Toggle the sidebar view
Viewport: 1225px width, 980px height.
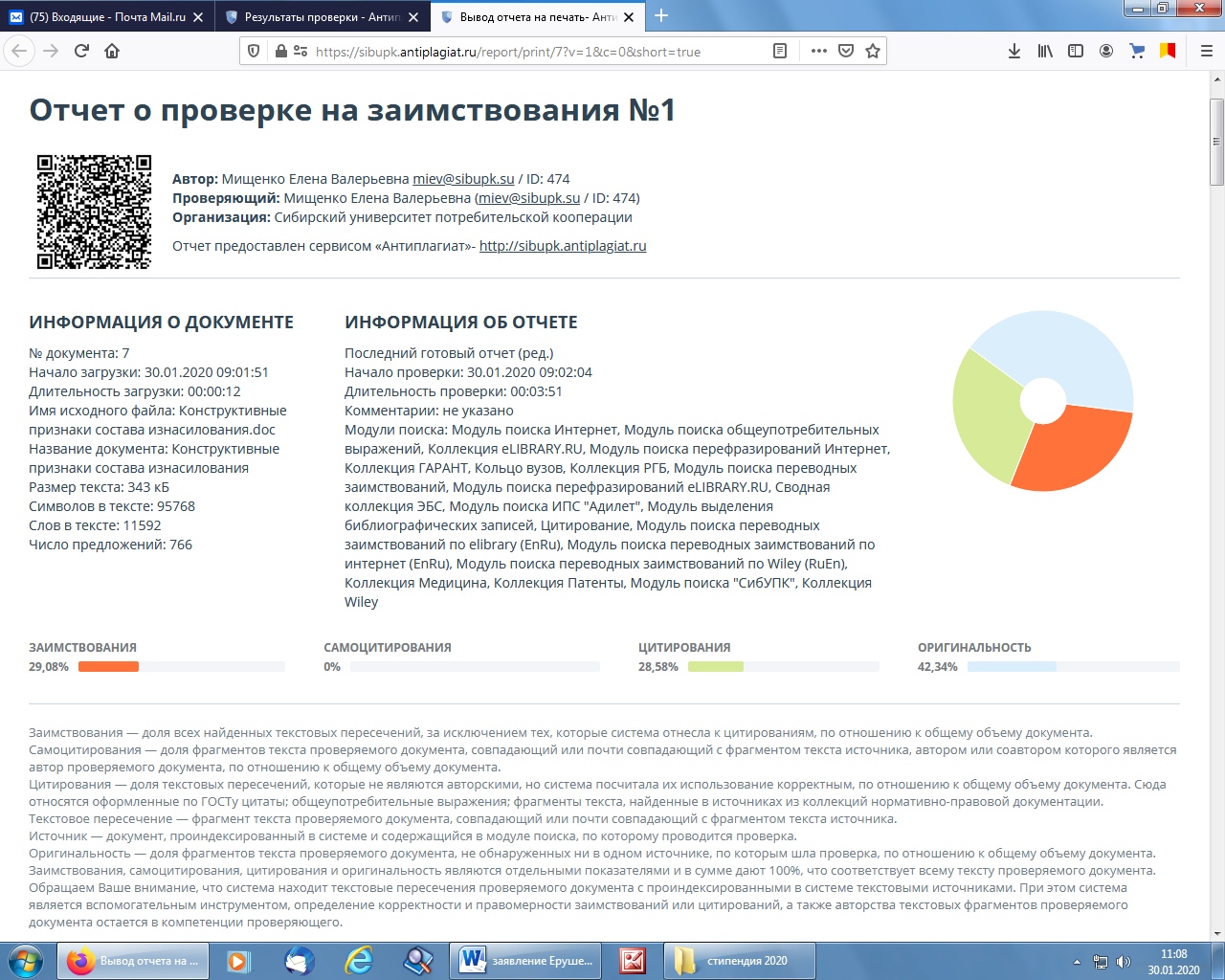(1076, 52)
